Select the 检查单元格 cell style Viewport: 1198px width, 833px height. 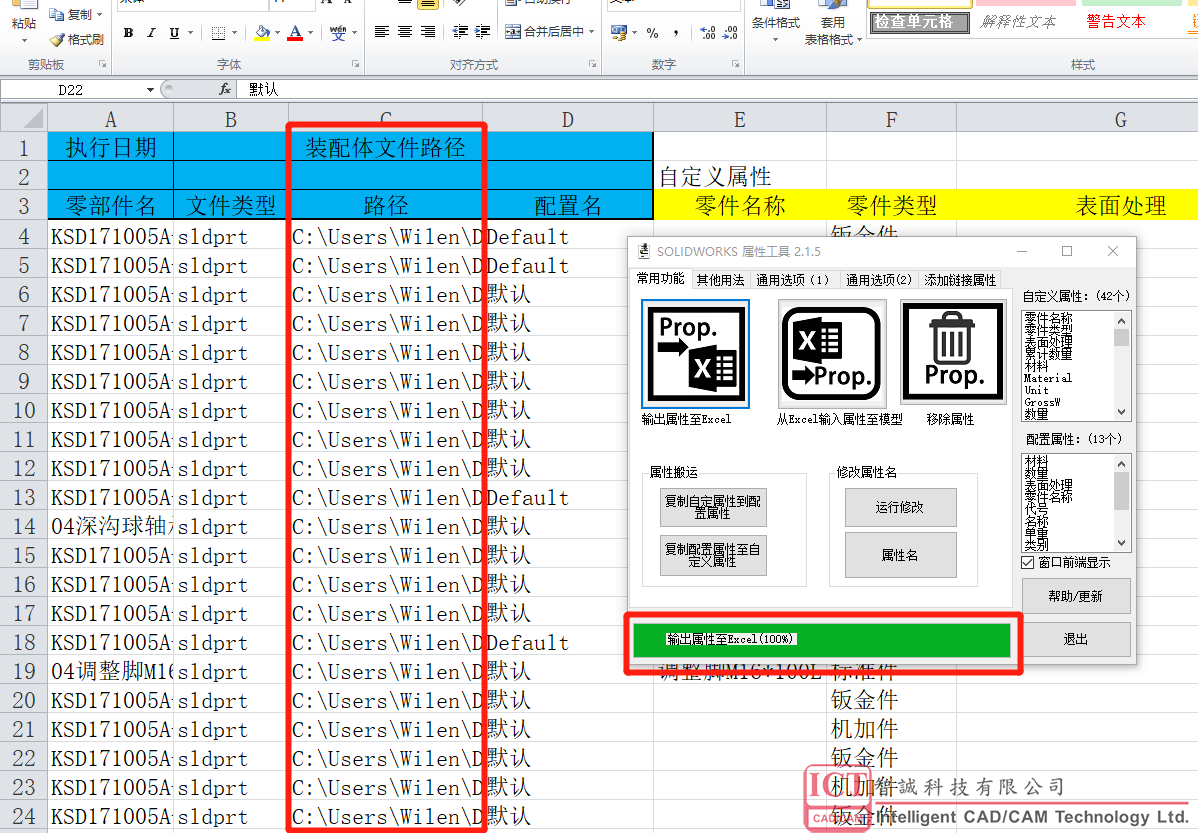920,21
